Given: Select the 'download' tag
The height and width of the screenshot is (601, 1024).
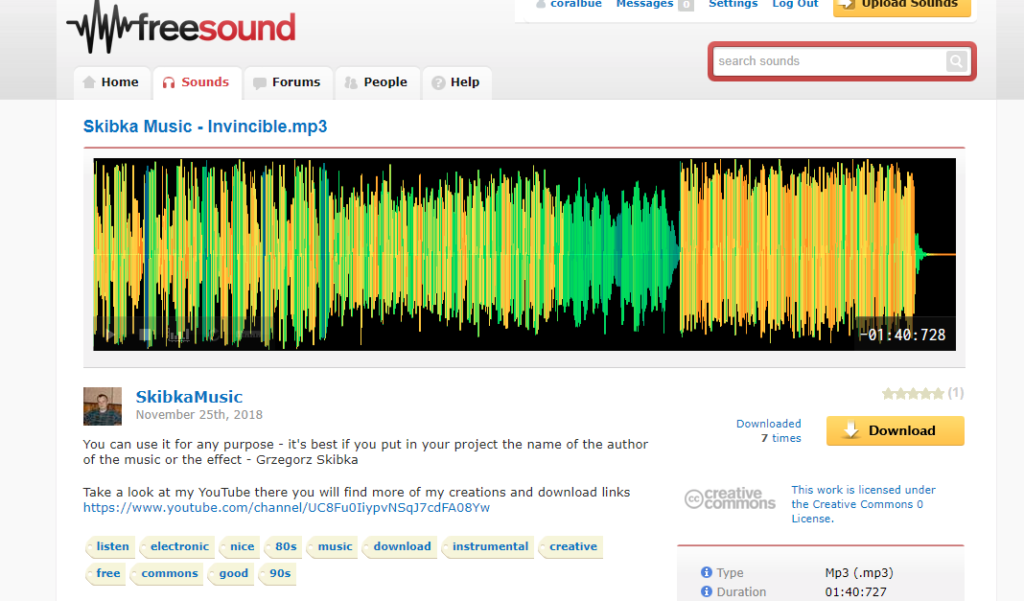Looking at the screenshot, I should [402, 547].
